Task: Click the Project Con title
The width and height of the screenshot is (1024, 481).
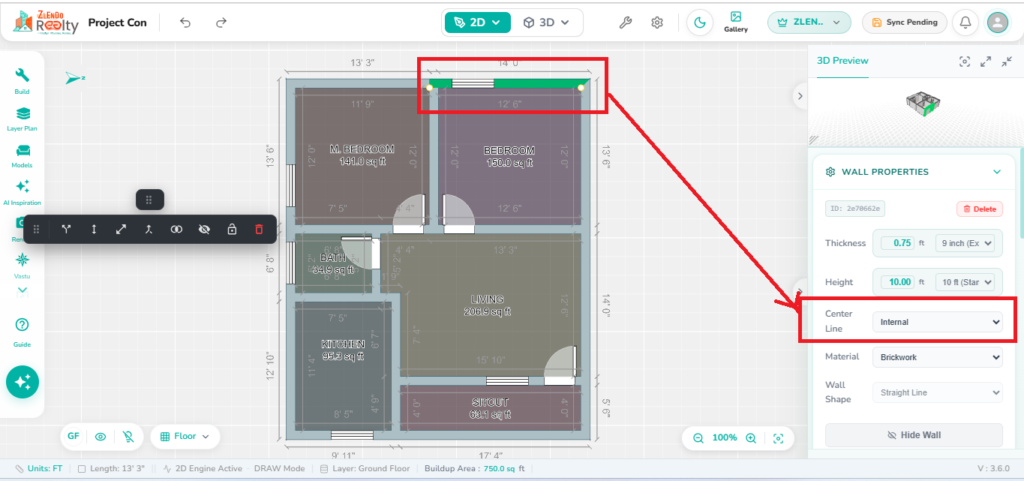Action: 118,23
